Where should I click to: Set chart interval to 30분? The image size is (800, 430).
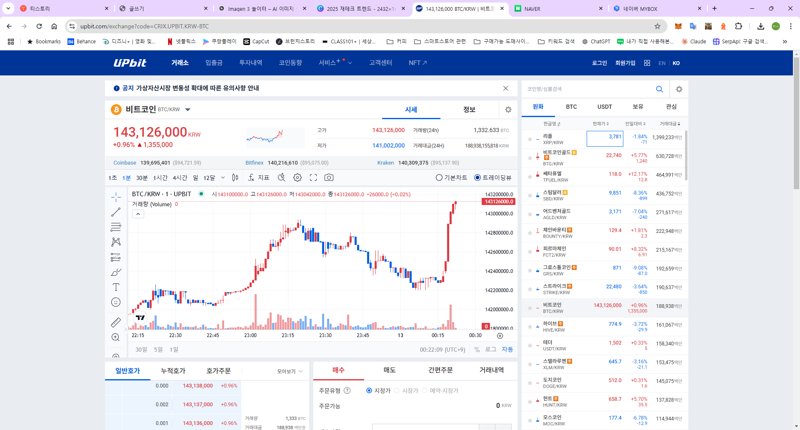tap(142, 178)
